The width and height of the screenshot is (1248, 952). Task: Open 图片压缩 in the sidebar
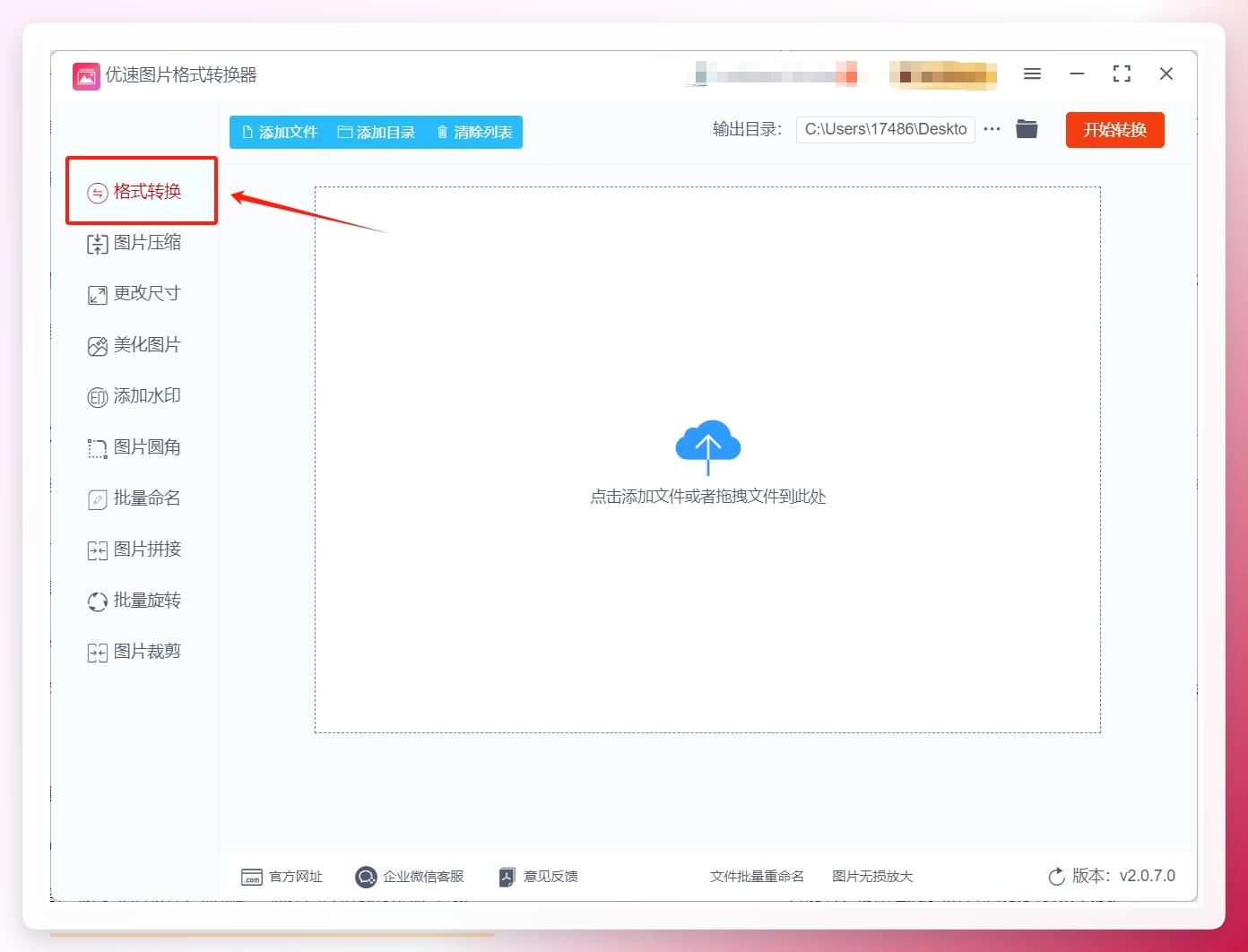134,243
